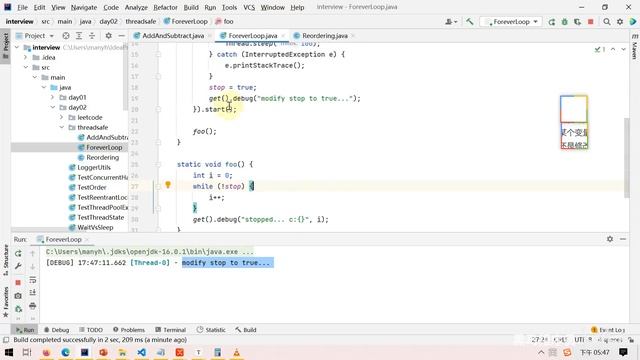The width and height of the screenshot is (640, 360).
Task: Click the threadsafe breadcrumb in navigation bar
Action: point(140,22)
